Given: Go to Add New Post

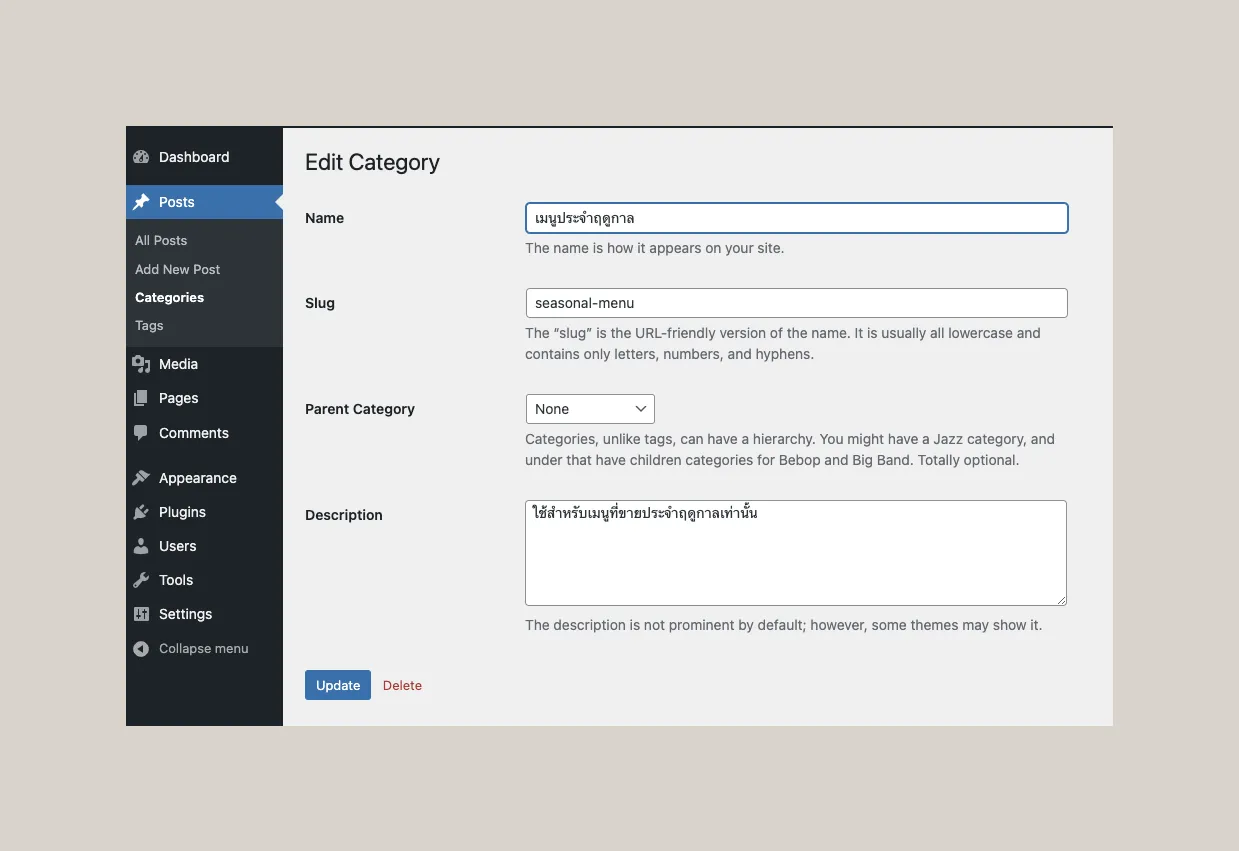Looking at the screenshot, I should click(x=178, y=269).
